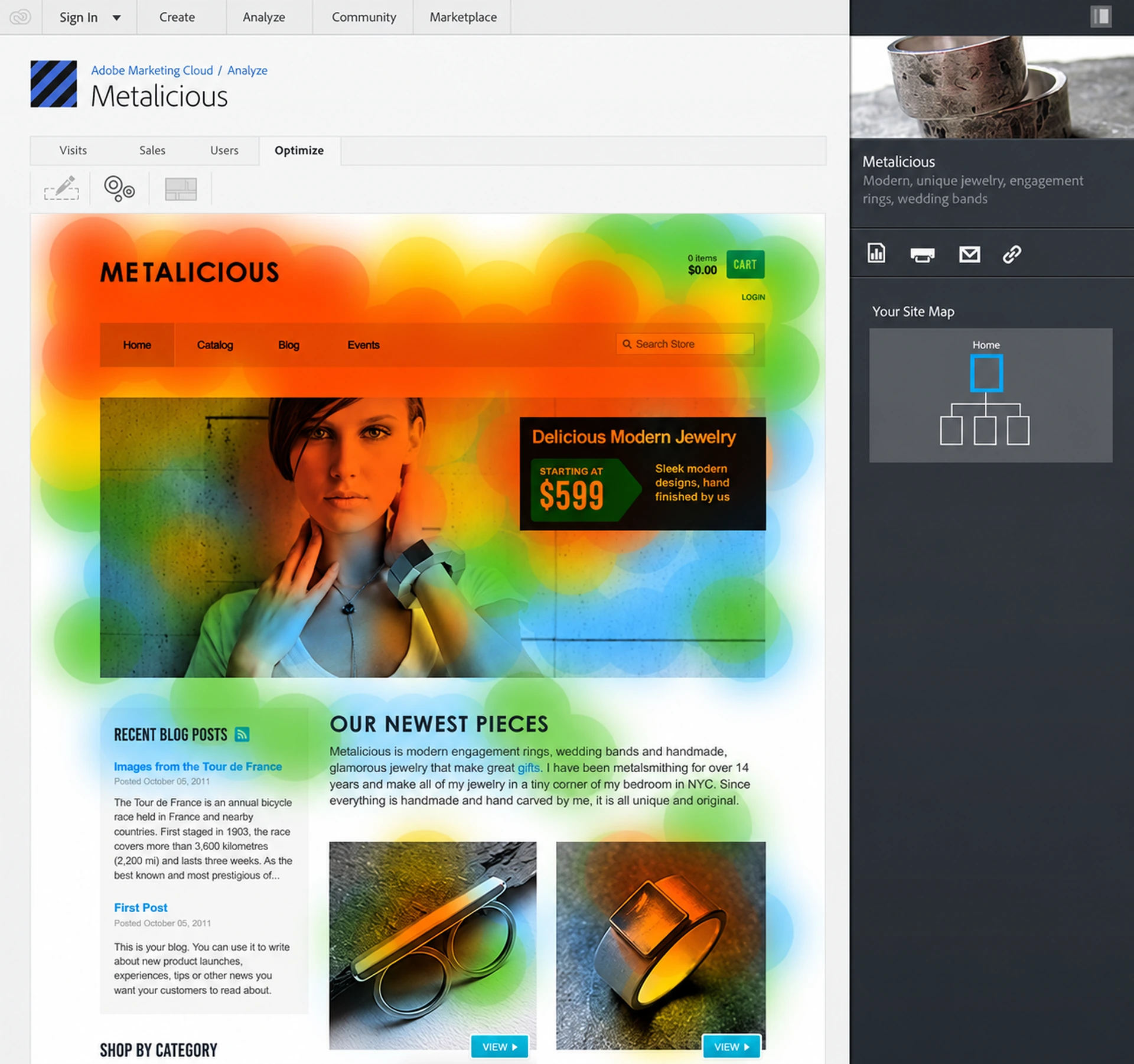
Task: Switch to the Sales tab
Action: [152, 150]
